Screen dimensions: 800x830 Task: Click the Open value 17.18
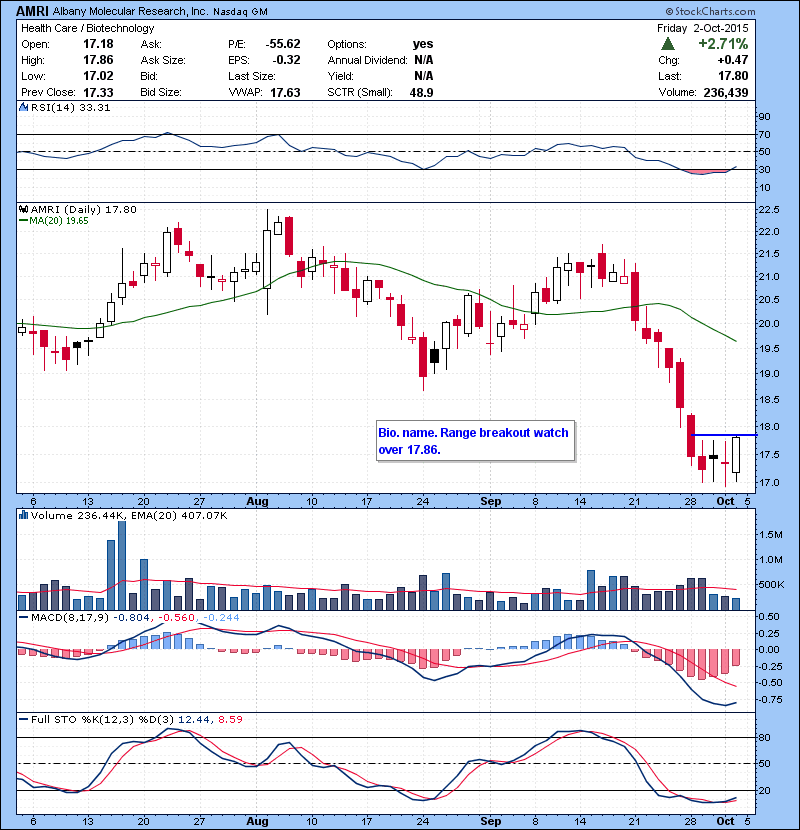(98, 43)
